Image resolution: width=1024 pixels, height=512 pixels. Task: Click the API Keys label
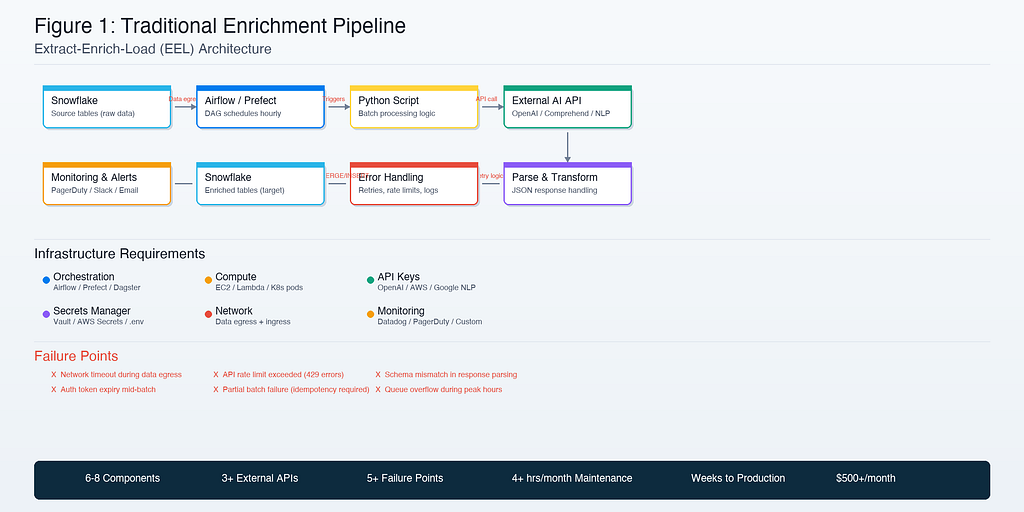pyautogui.click(x=398, y=277)
